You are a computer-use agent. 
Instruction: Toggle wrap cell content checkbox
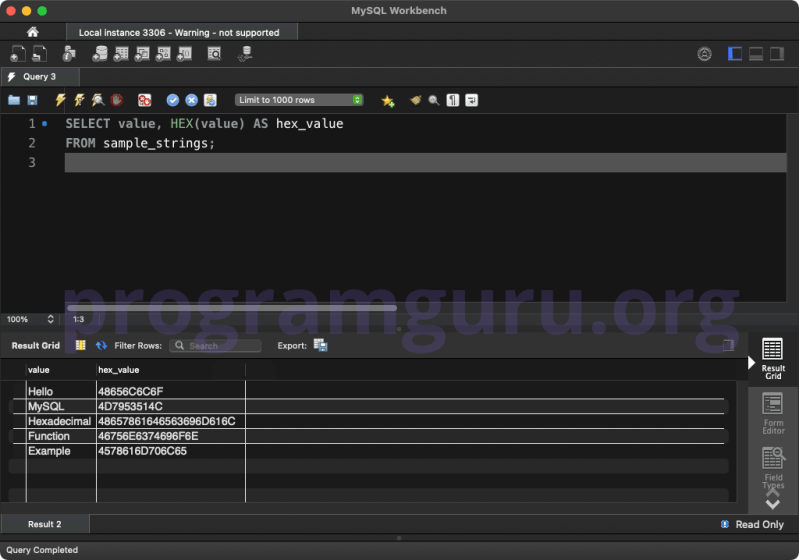pyautogui.click(x=728, y=345)
